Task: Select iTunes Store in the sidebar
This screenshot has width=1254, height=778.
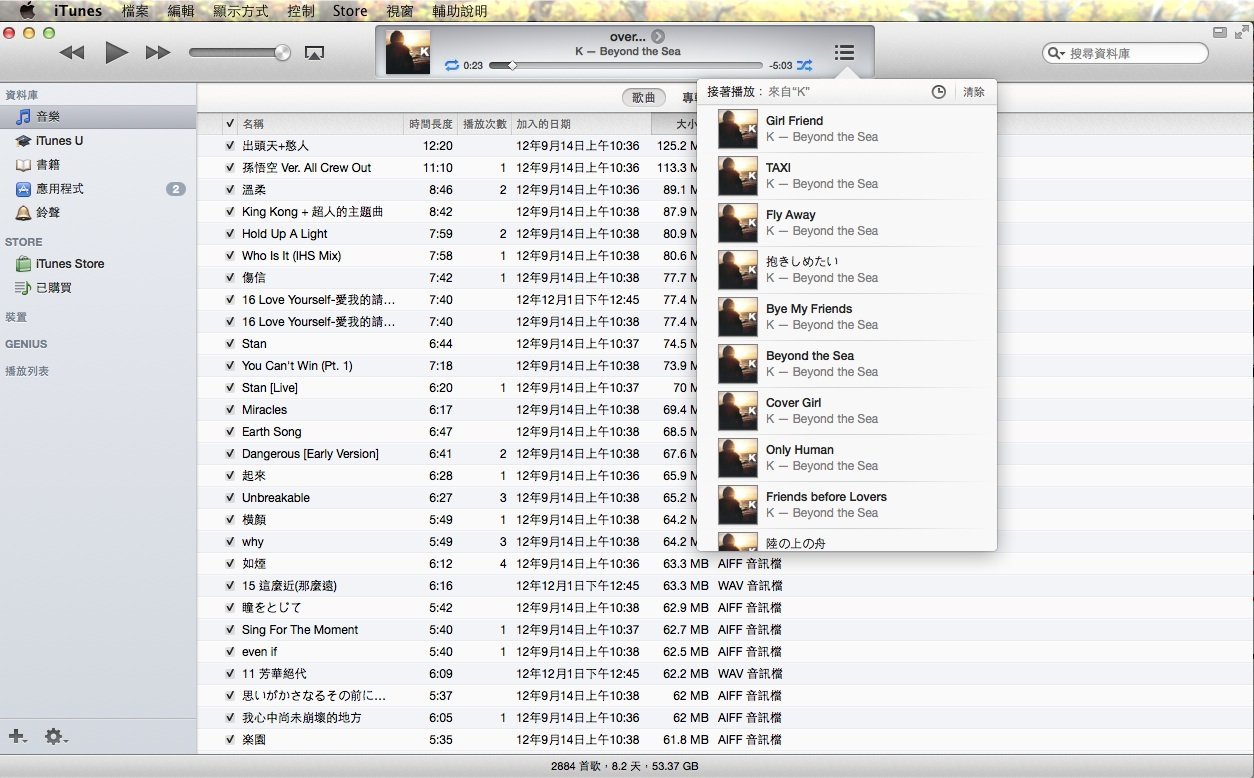Action: coord(69,264)
